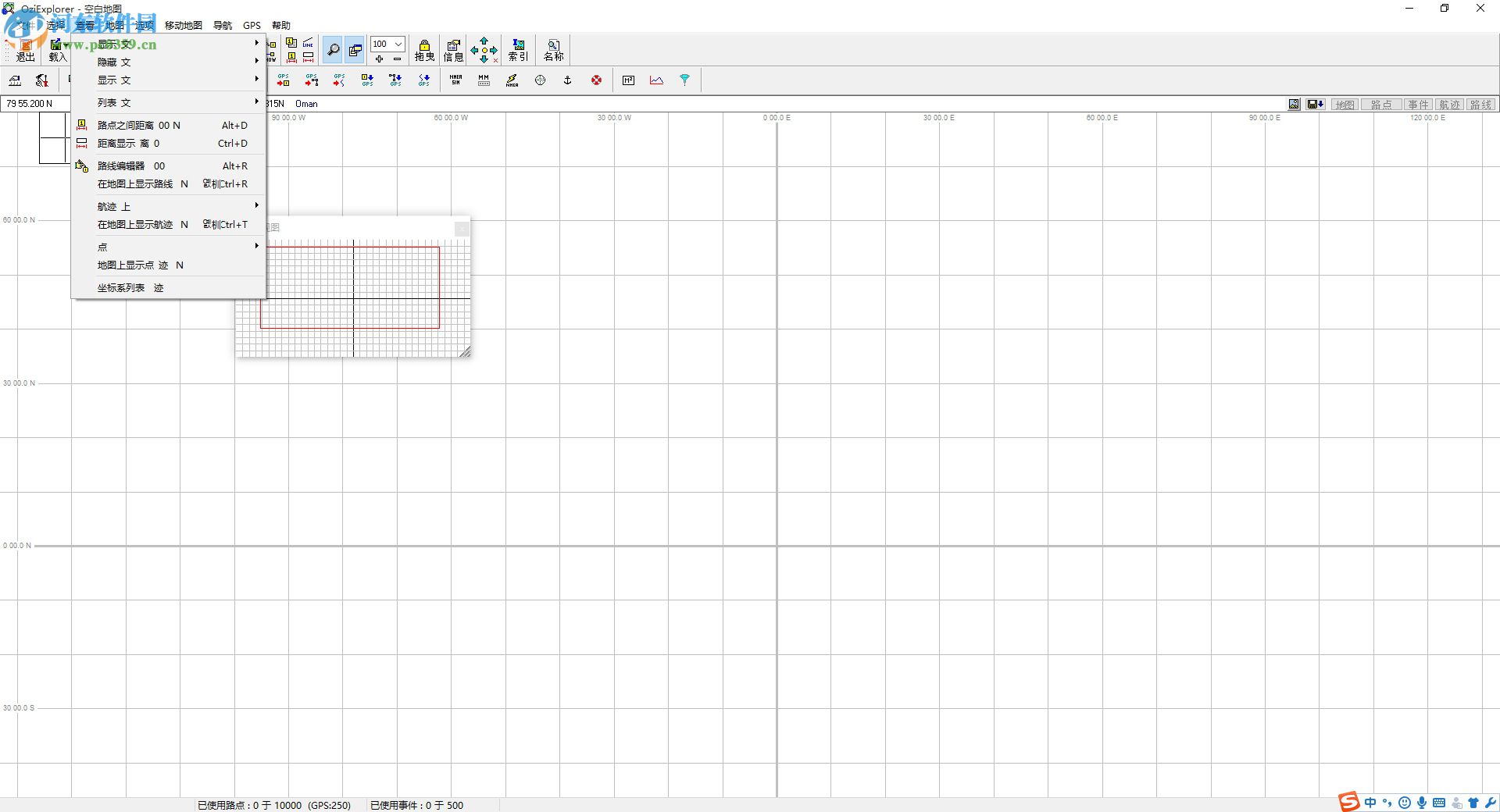Click the zoom out minus button
The height and width of the screenshot is (812, 1500).
397,59
